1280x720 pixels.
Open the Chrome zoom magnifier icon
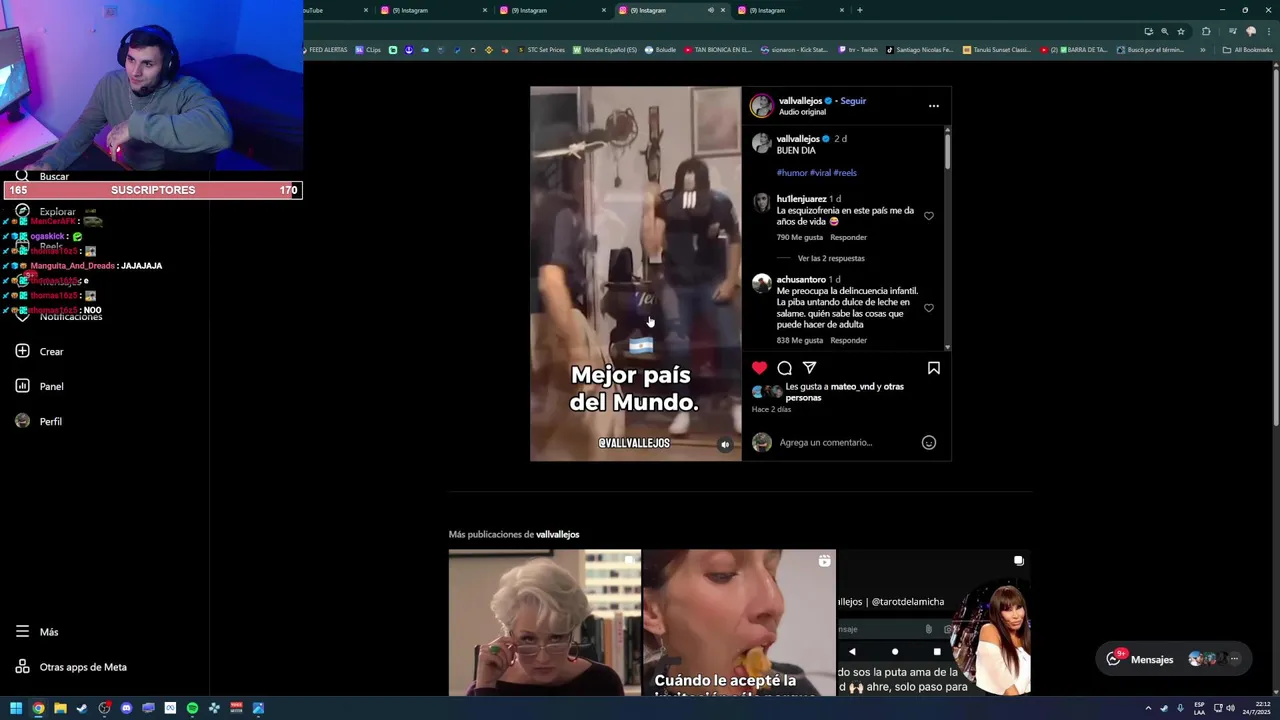[1164, 31]
